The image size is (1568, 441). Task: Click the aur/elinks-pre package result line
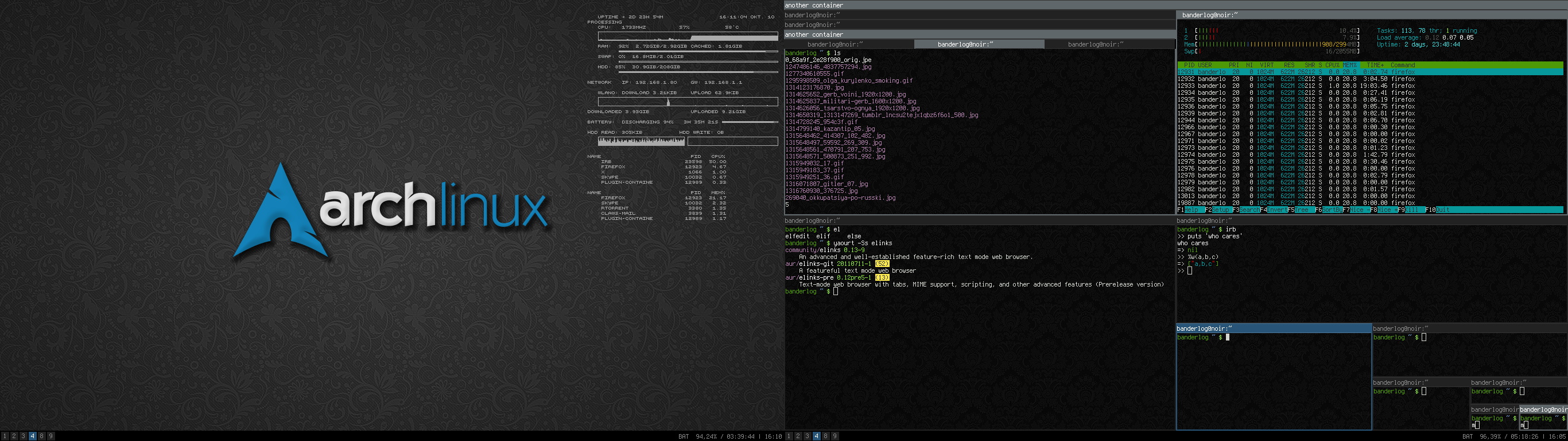pos(837,277)
